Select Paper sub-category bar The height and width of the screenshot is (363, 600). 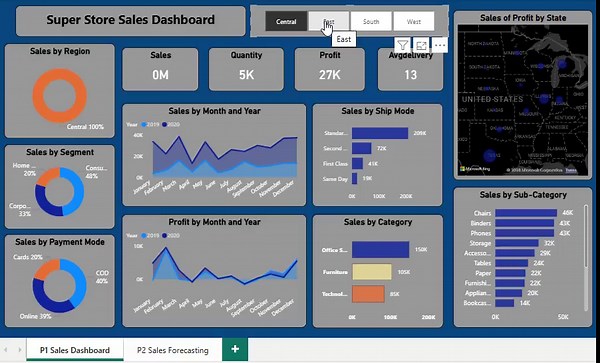(510, 273)
